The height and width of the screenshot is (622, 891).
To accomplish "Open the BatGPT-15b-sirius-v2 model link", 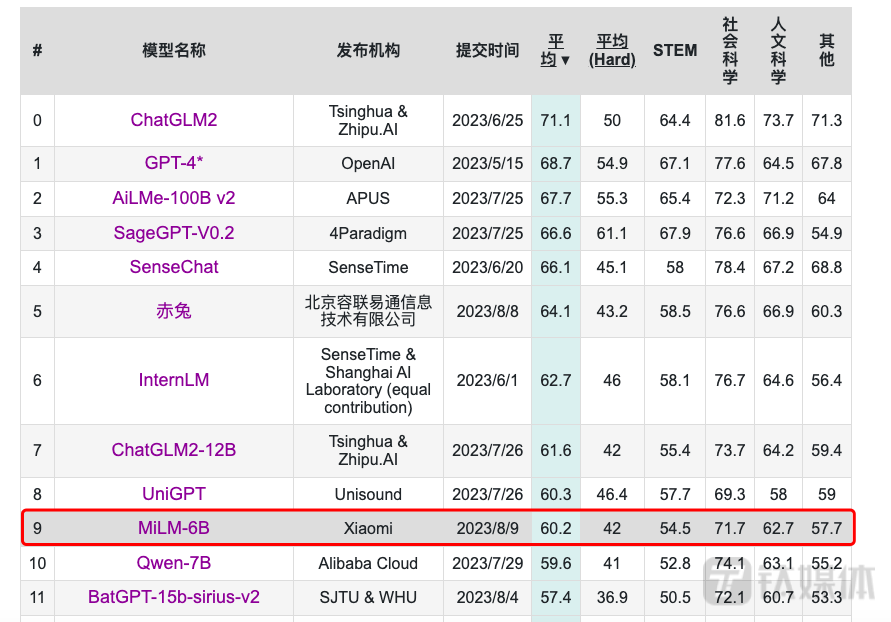I will tap(173, 597).
